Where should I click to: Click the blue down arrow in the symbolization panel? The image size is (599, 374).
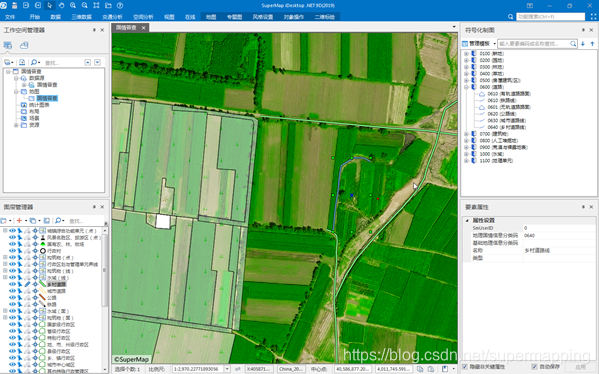(583, 44)
